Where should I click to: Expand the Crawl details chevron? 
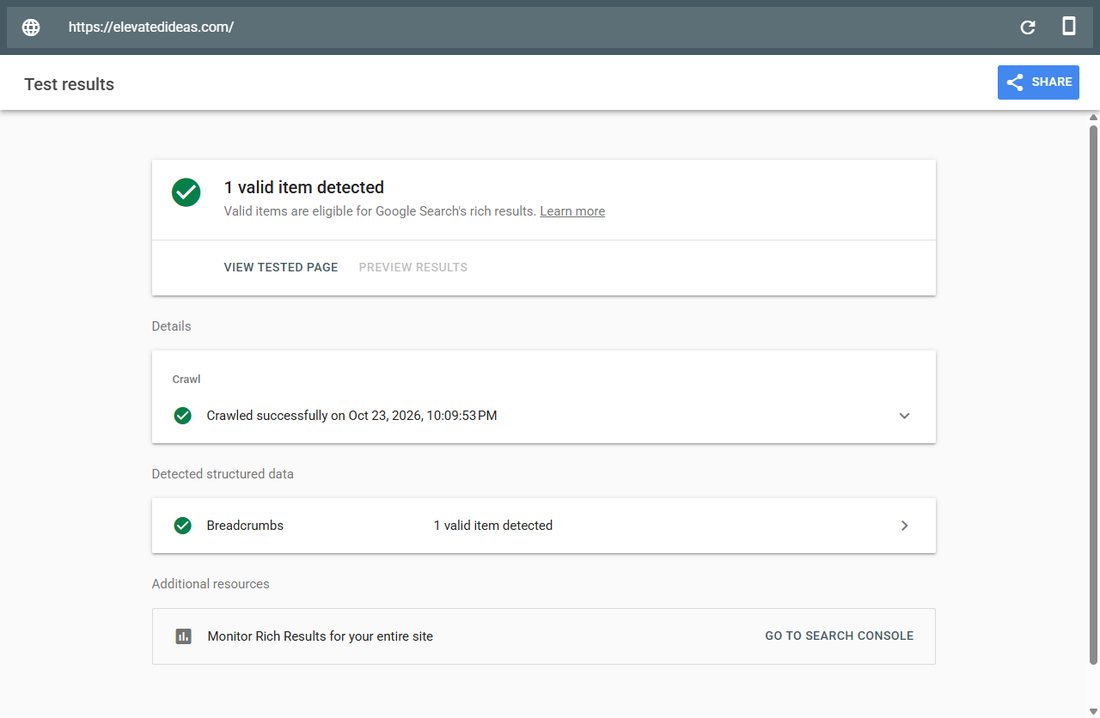(x=904, y=415)
